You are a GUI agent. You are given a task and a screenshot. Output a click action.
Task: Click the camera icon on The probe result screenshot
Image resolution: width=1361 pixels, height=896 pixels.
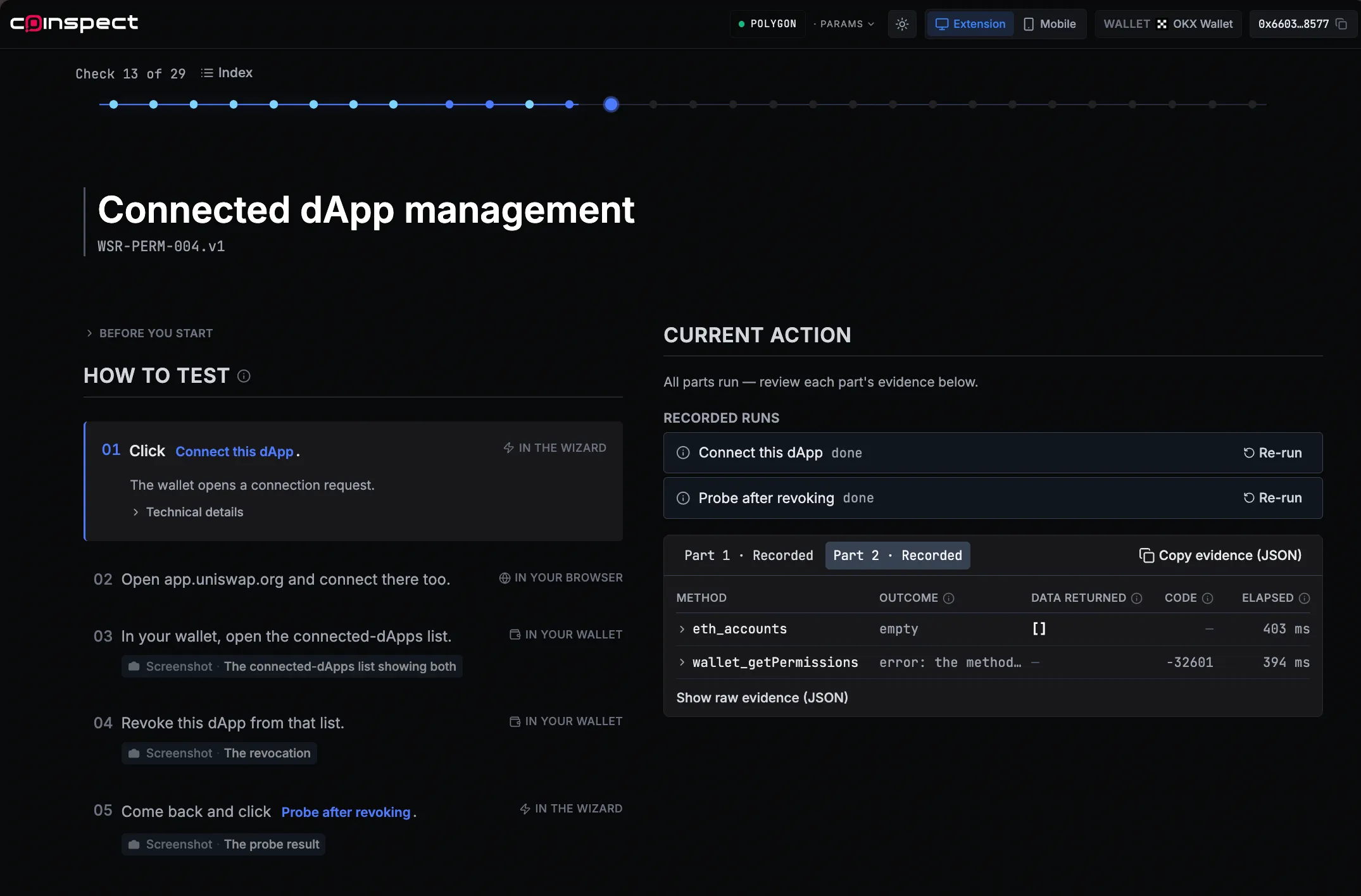pos(134,844)
